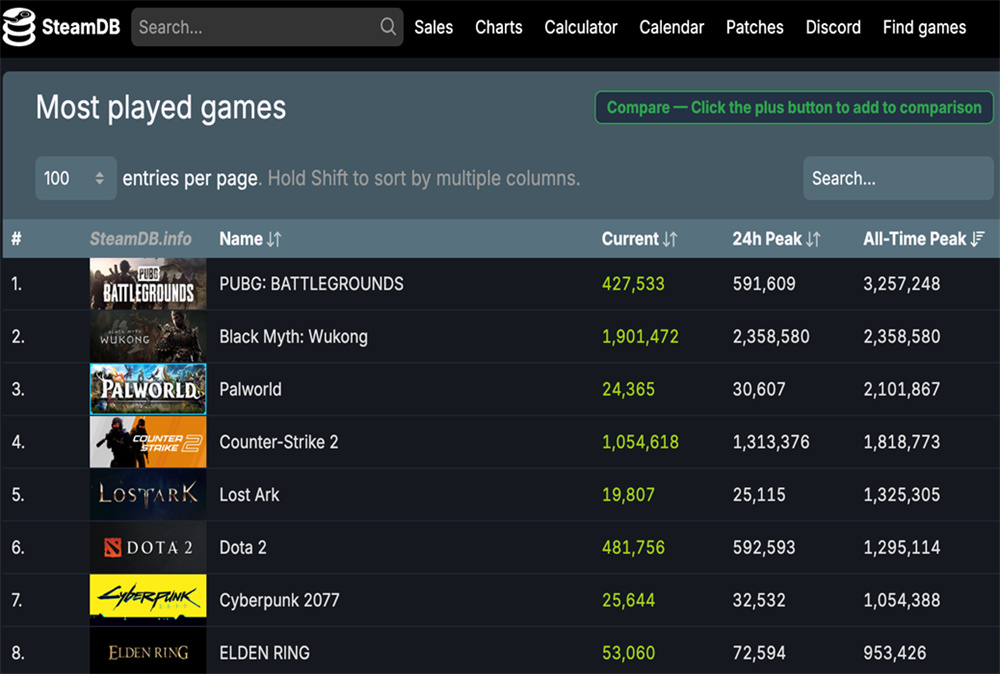This screenshot has width=1000, height=674.
Task: Open the Patches page
Action: 754,27
